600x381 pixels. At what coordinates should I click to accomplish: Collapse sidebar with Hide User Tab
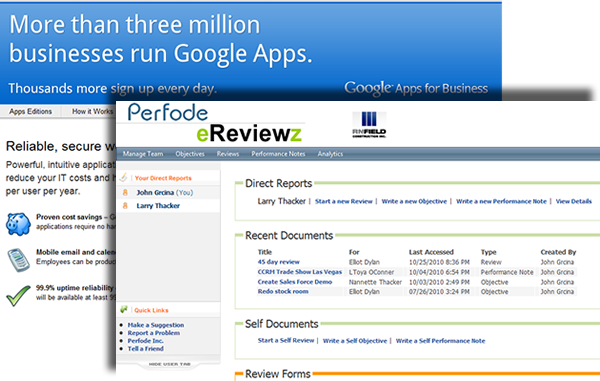[x=170, y=364]
